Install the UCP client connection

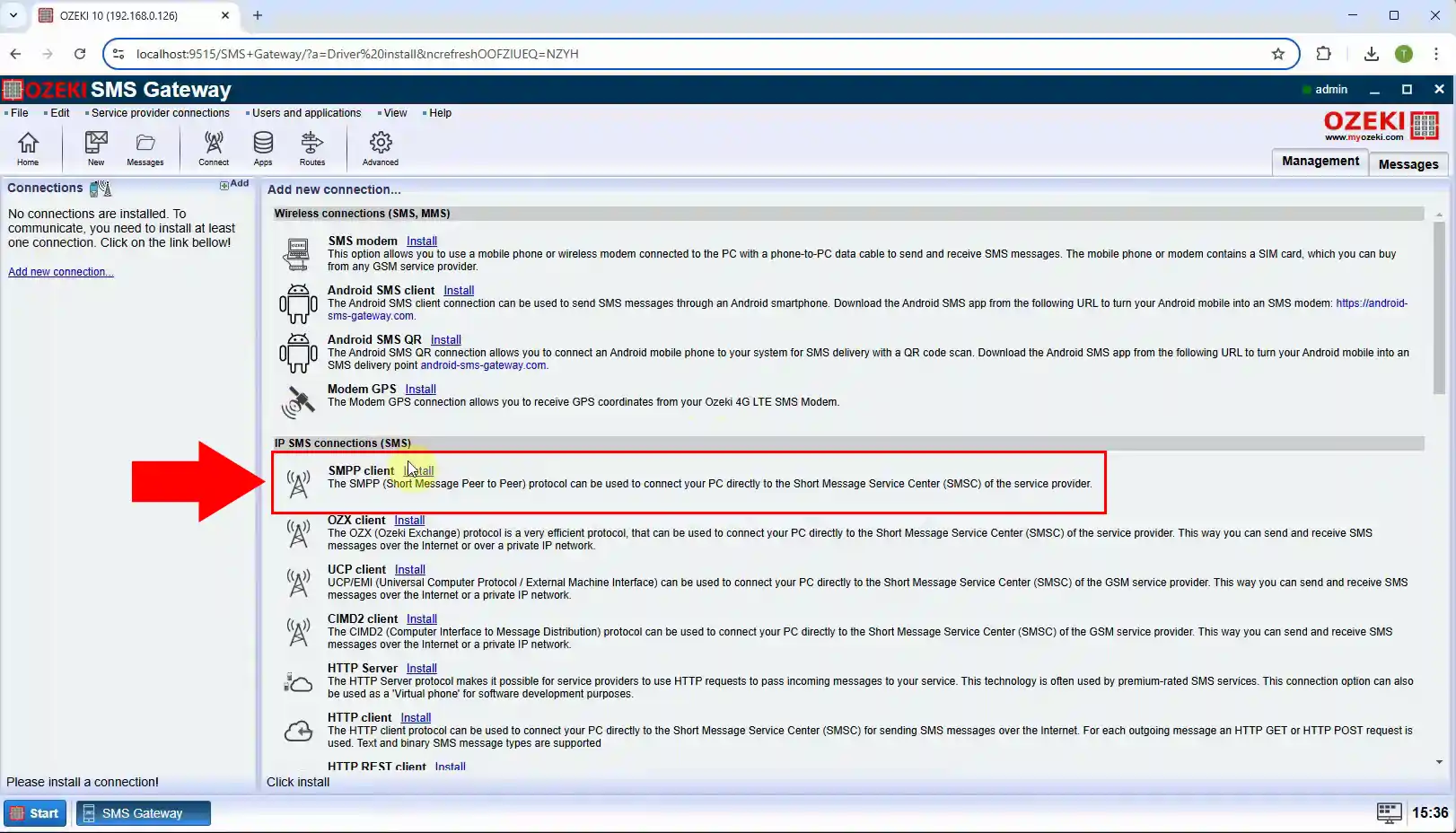point(410,570)
